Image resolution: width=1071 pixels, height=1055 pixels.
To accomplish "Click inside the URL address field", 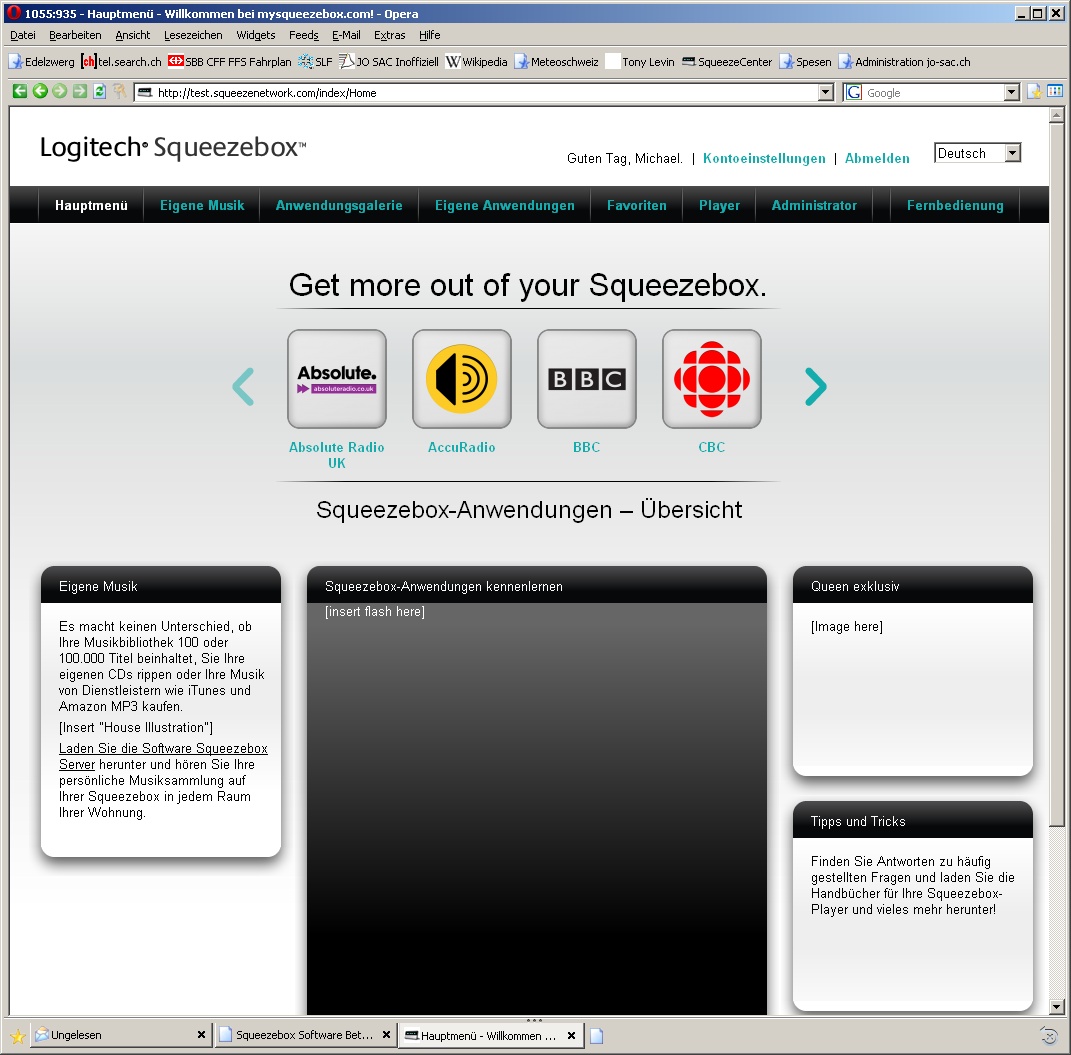I will pyautogui.click(x=480, y=93).
